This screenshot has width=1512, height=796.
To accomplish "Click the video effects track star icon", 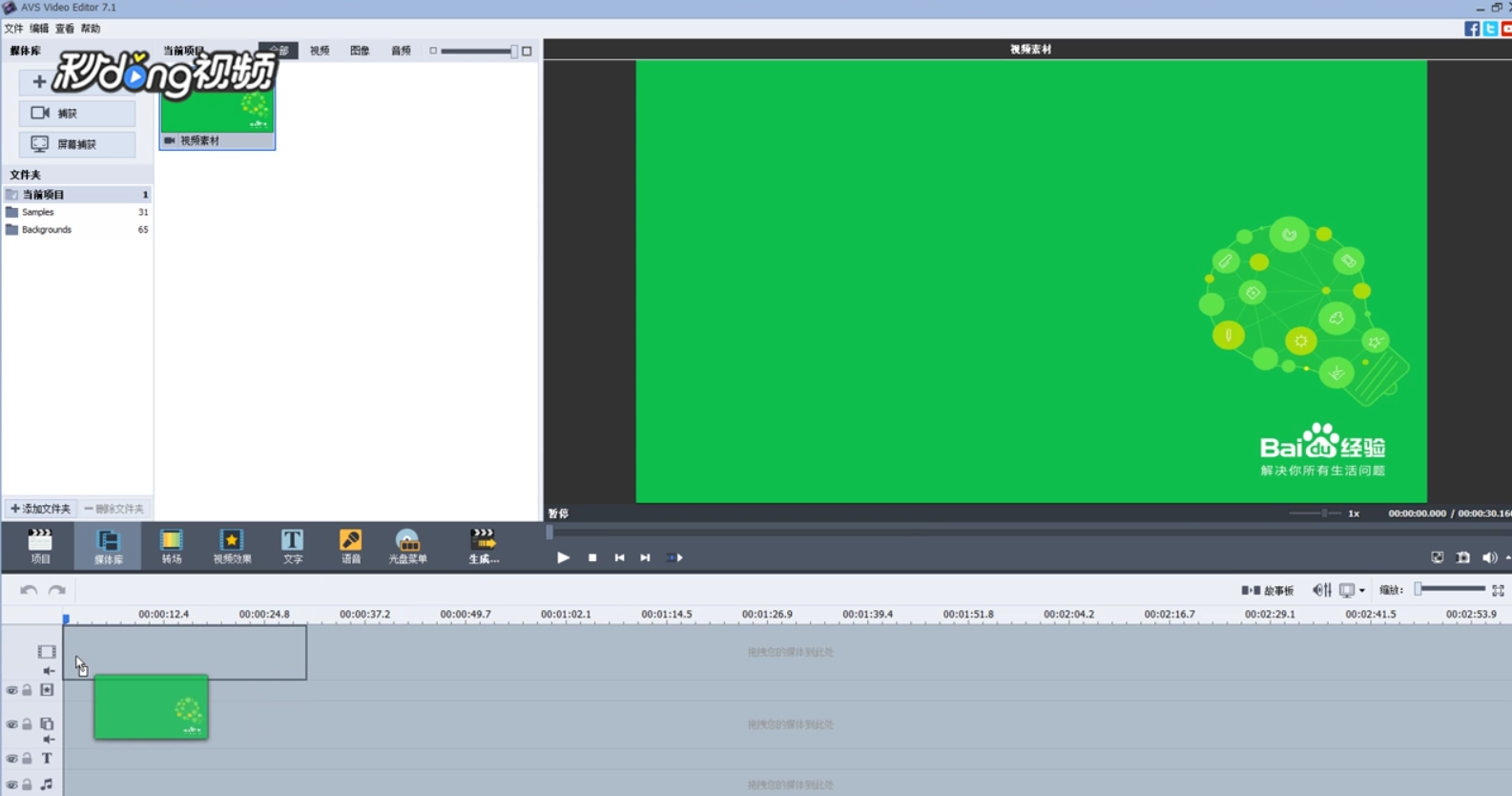I will (47, 690).
